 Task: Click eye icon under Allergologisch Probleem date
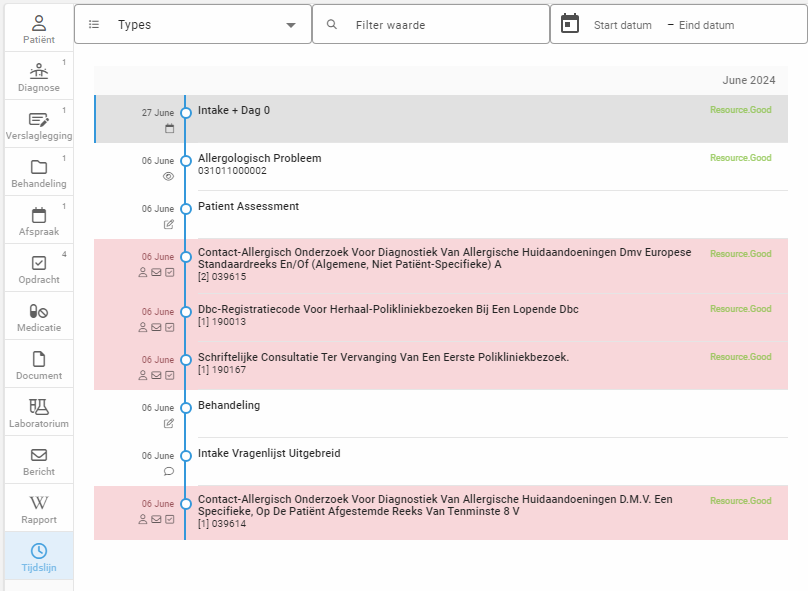pyautogui.click(x=168, y=176)
